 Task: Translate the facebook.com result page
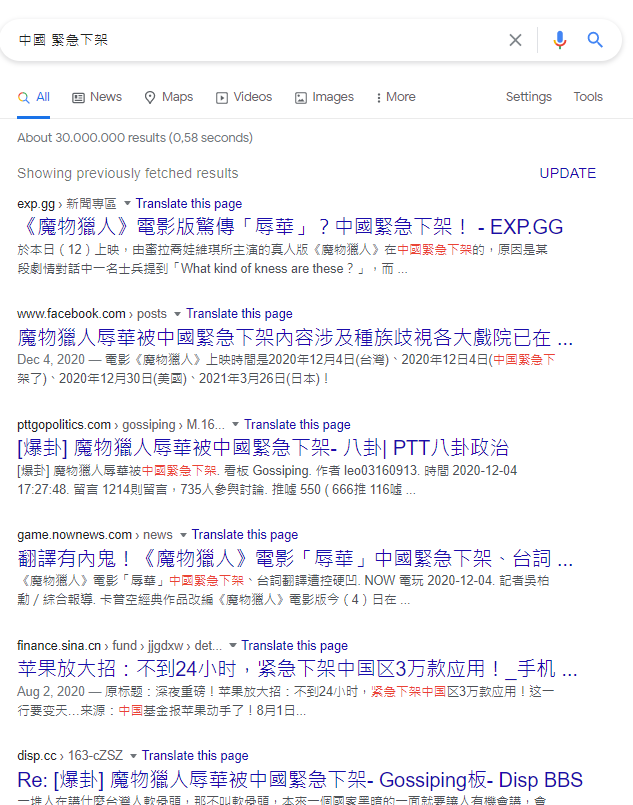click(239, 313)
